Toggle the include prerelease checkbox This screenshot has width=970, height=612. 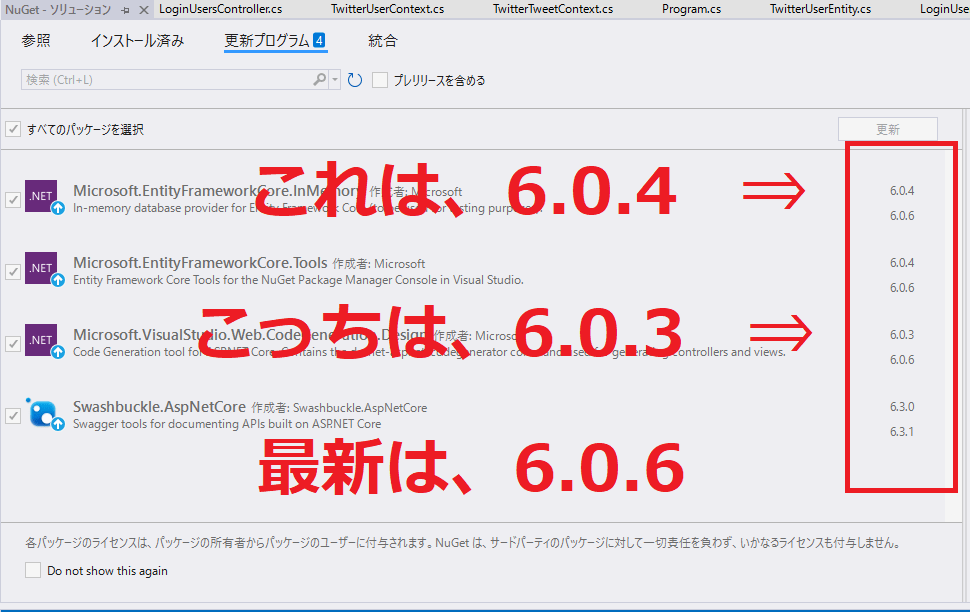(380, 80)
